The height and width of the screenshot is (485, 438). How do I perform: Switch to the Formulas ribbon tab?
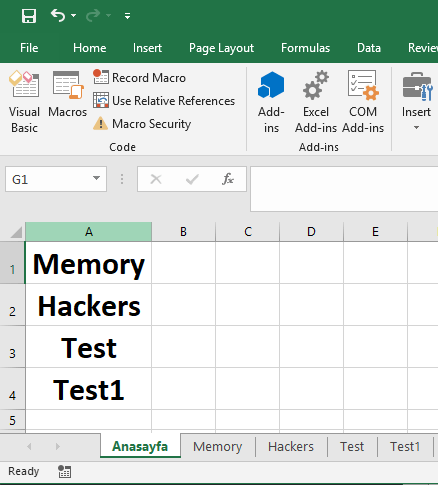pos(305,48)
